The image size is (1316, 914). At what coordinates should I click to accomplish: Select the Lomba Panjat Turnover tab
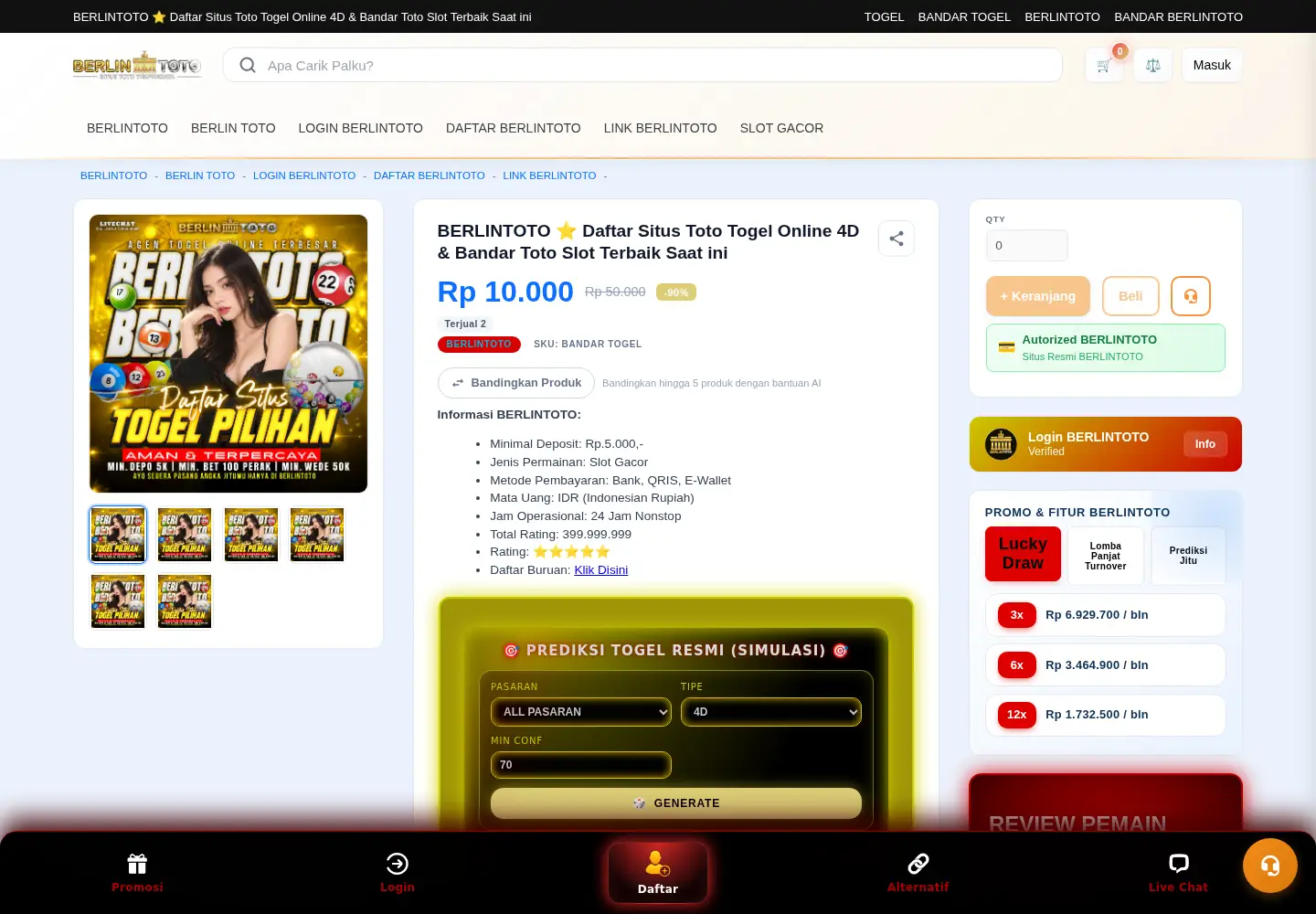pyautogui.click(x=1106, y=556)
